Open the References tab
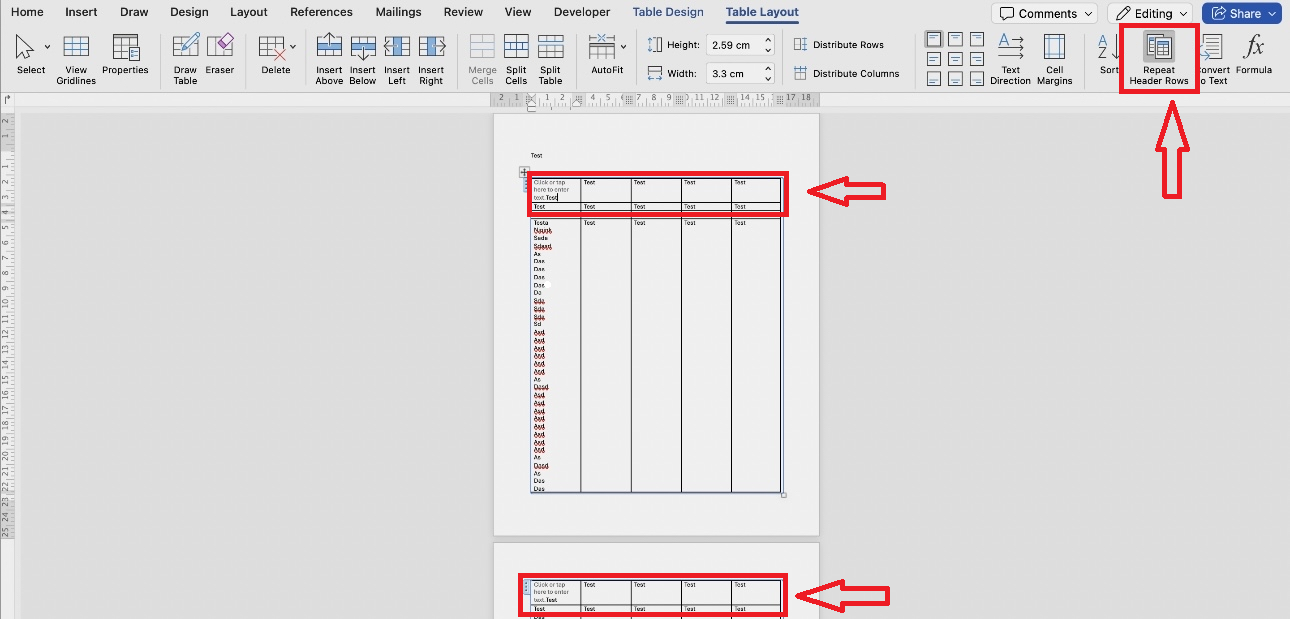Viewport: 1290px width, 619px height. click(x=322, y=12)
